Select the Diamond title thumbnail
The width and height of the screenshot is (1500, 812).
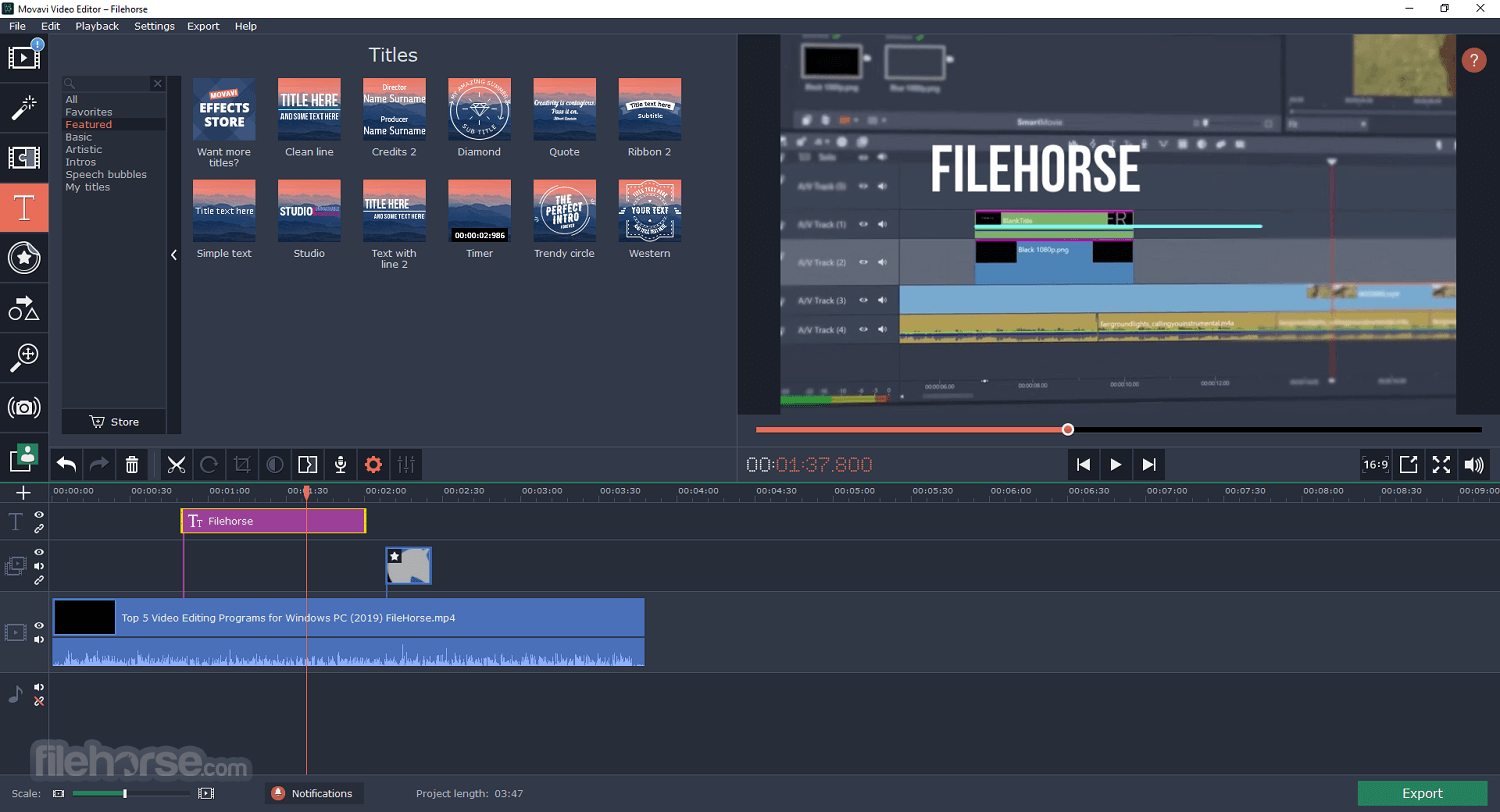tap(479, 110)
